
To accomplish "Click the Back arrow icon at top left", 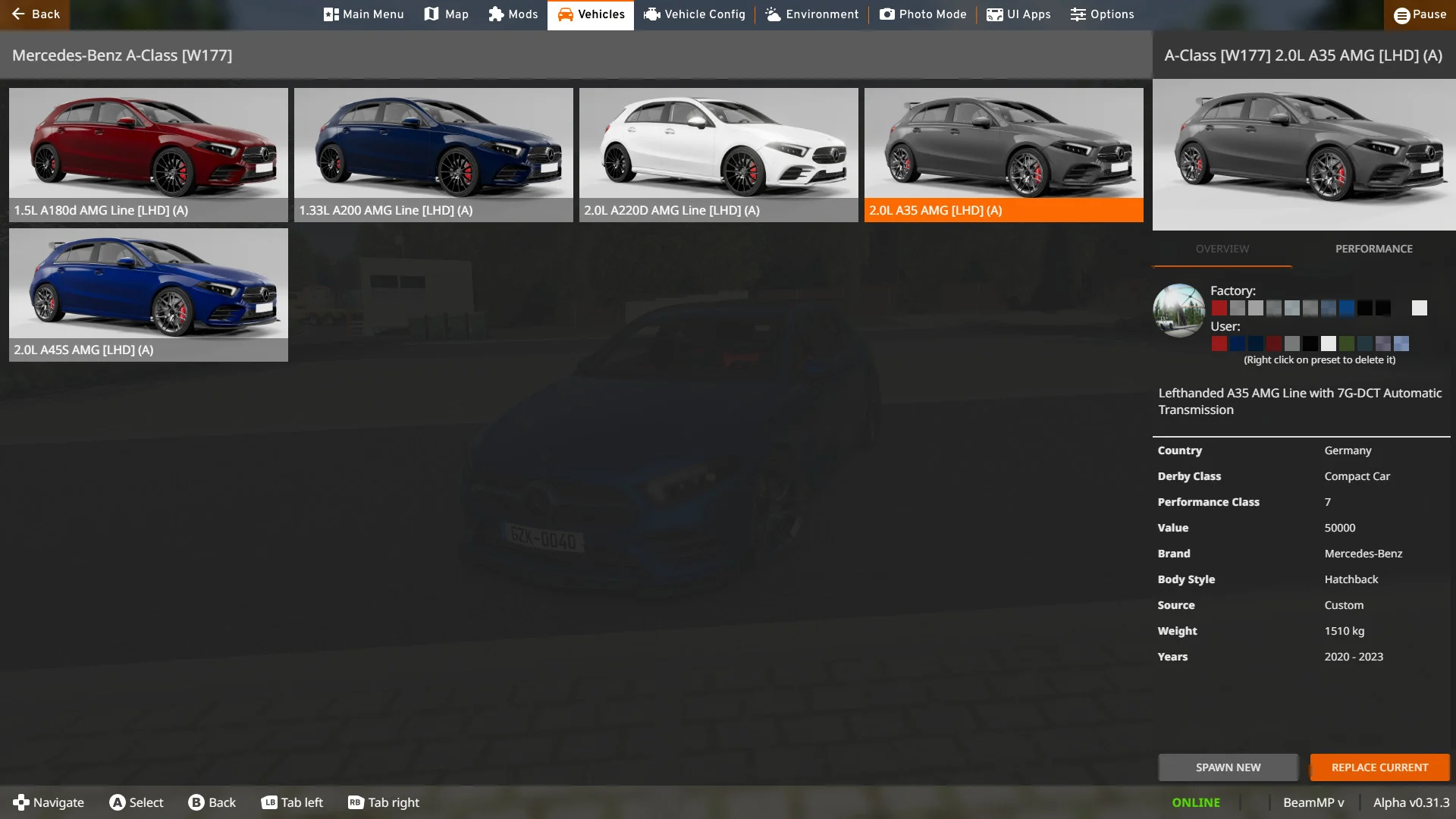I will 18,14.
